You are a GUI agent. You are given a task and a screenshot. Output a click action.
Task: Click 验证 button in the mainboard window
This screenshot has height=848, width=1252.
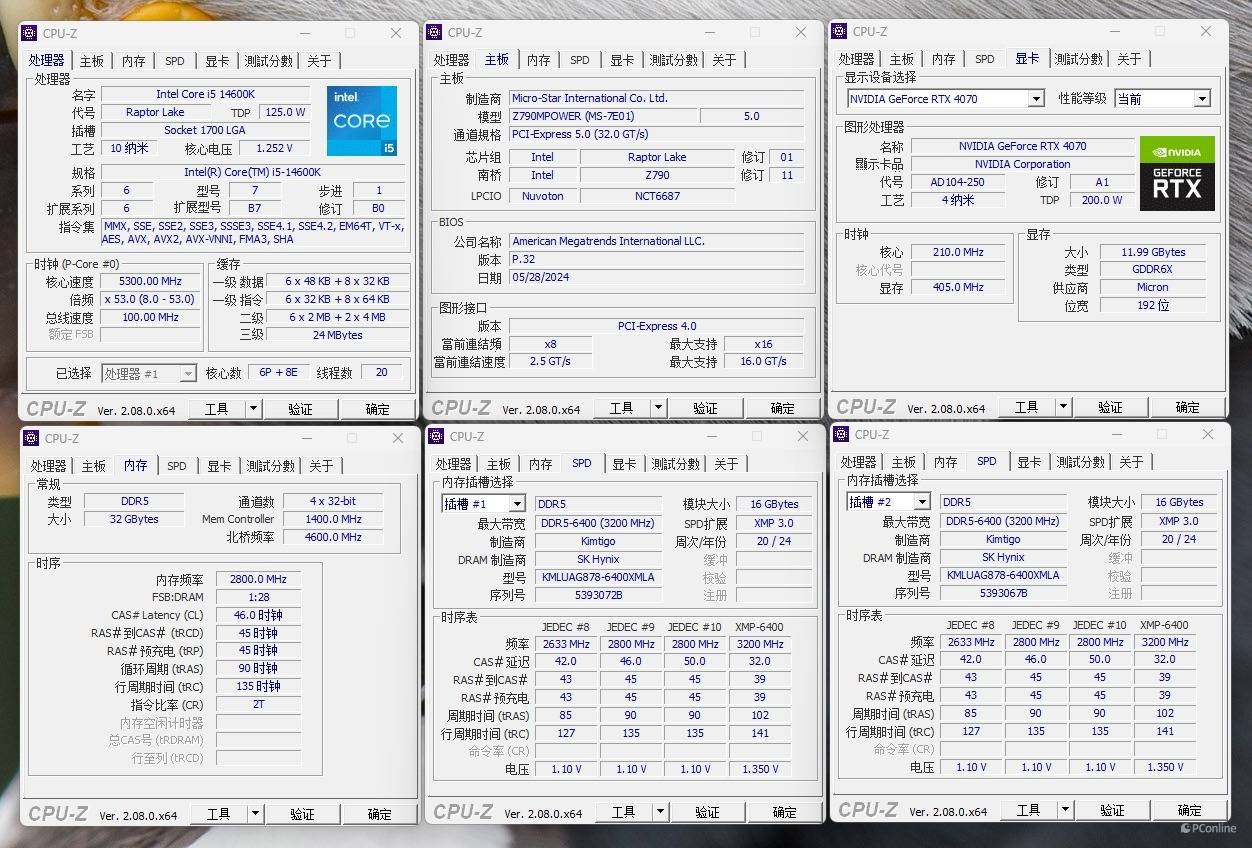[x=706, y=408]
